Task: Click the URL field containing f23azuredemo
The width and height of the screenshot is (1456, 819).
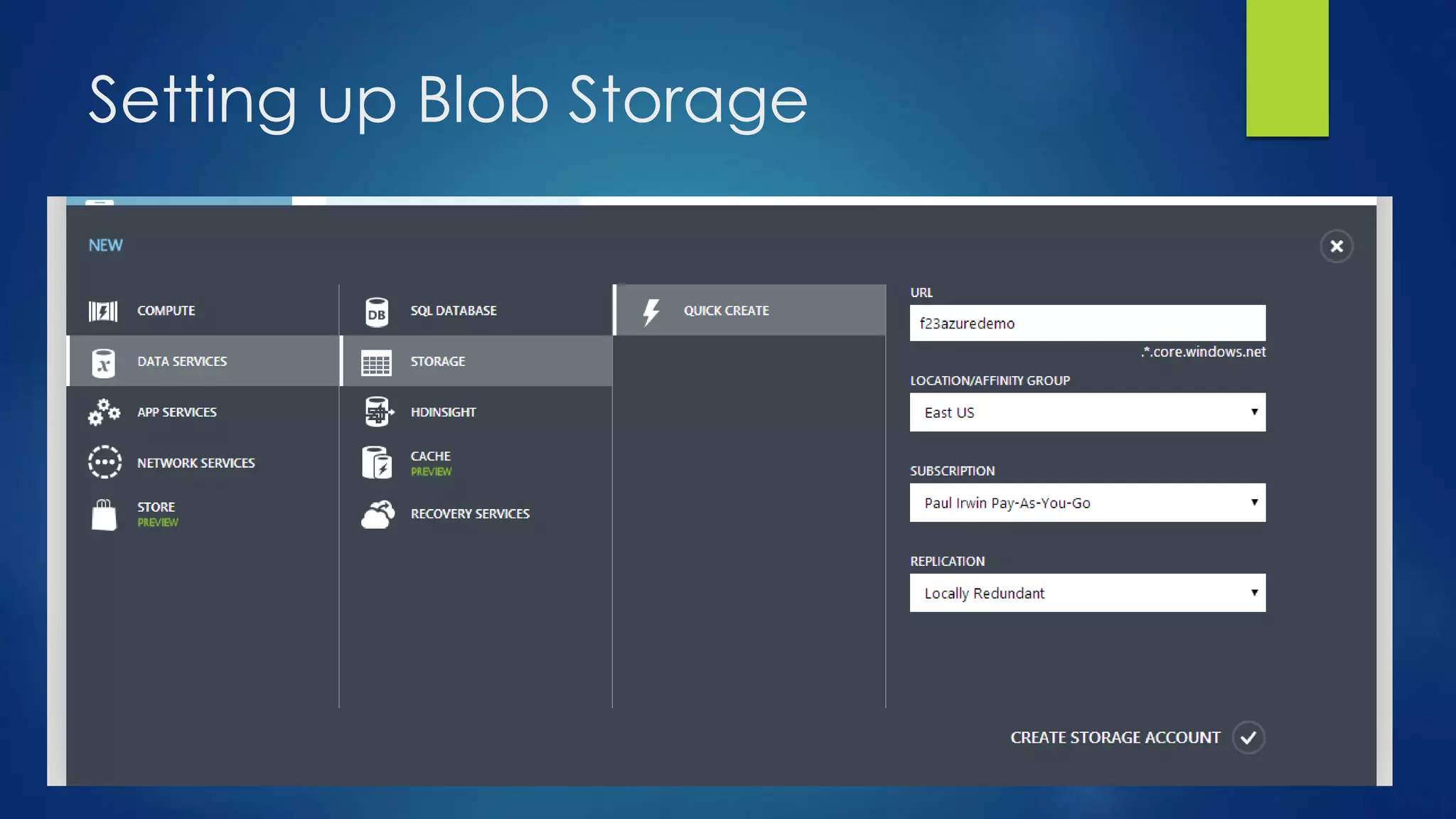Action: pyautogui.click(x=1087, y=323)
